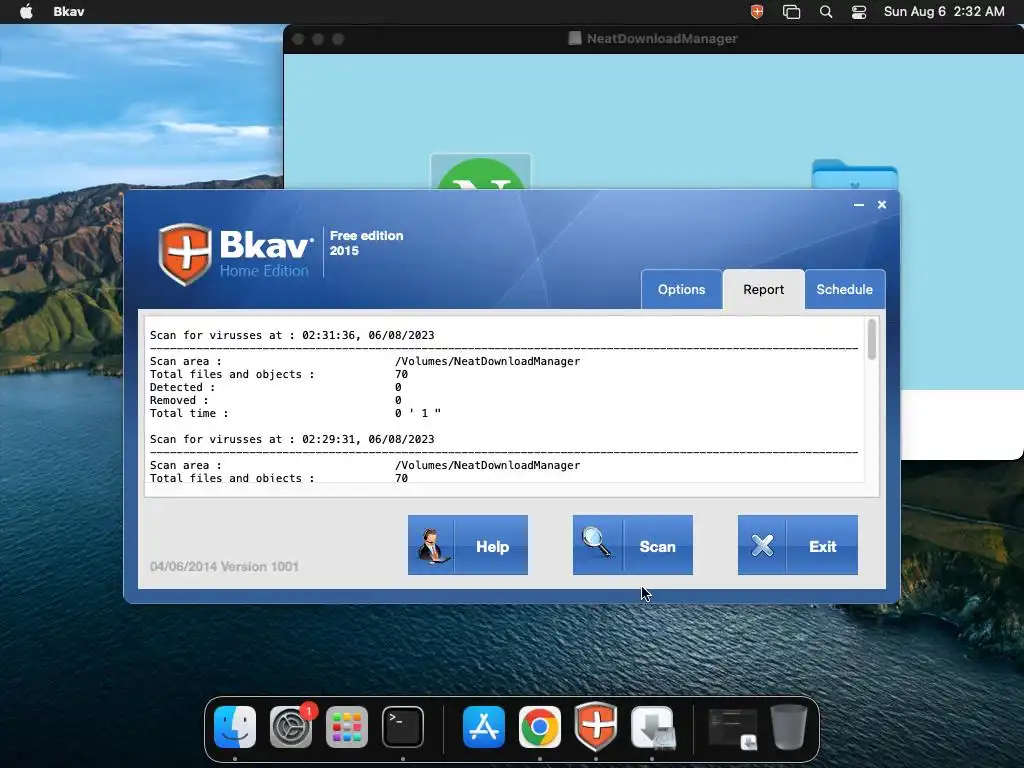1024x768 pixels.
Task: Click the first '/Volumes/NeatDownloadManager' scan area path
Action: [487, 361]
